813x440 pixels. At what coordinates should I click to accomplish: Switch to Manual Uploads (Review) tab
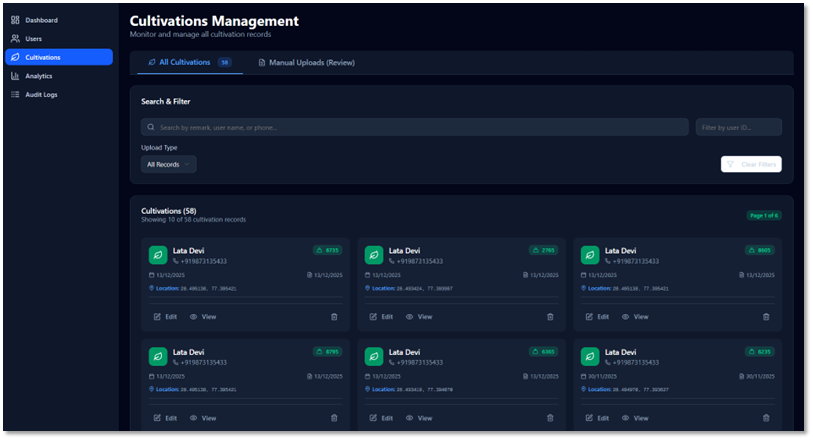coord(306,63)
